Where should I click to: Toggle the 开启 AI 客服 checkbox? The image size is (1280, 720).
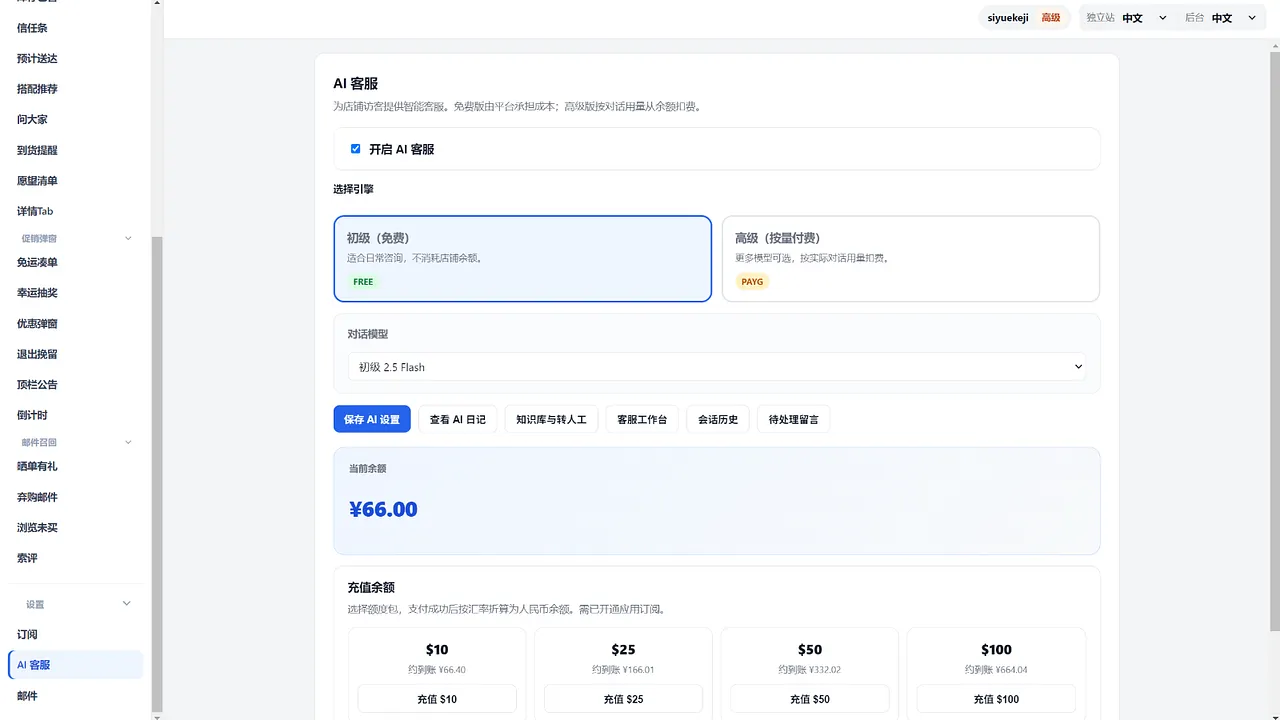tap(355, 149)
